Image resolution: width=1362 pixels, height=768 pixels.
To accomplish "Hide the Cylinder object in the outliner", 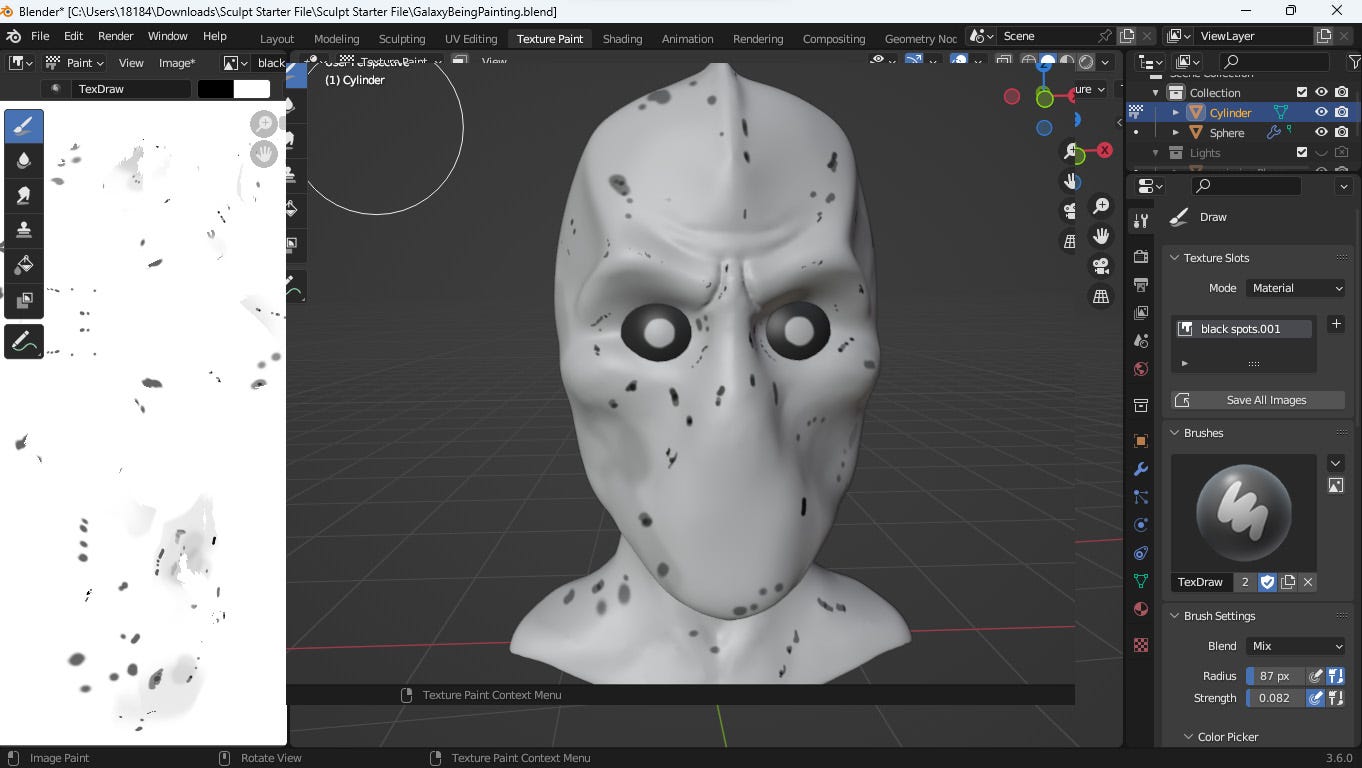I will pos(1321,113).
